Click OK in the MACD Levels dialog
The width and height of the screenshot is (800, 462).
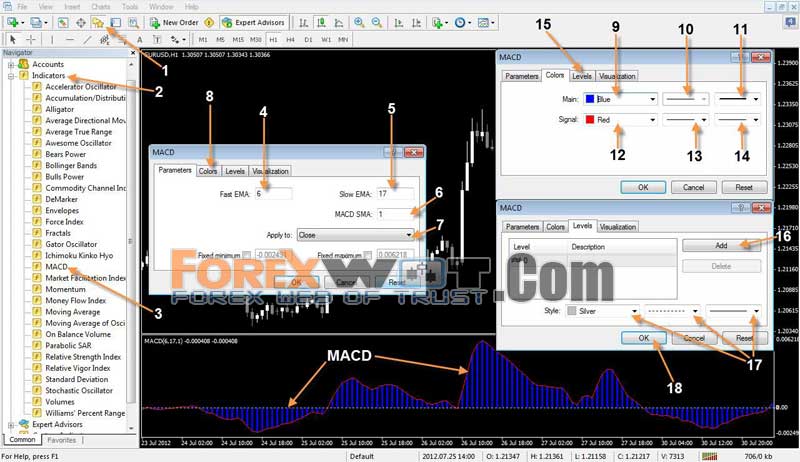tap(644, 338)
